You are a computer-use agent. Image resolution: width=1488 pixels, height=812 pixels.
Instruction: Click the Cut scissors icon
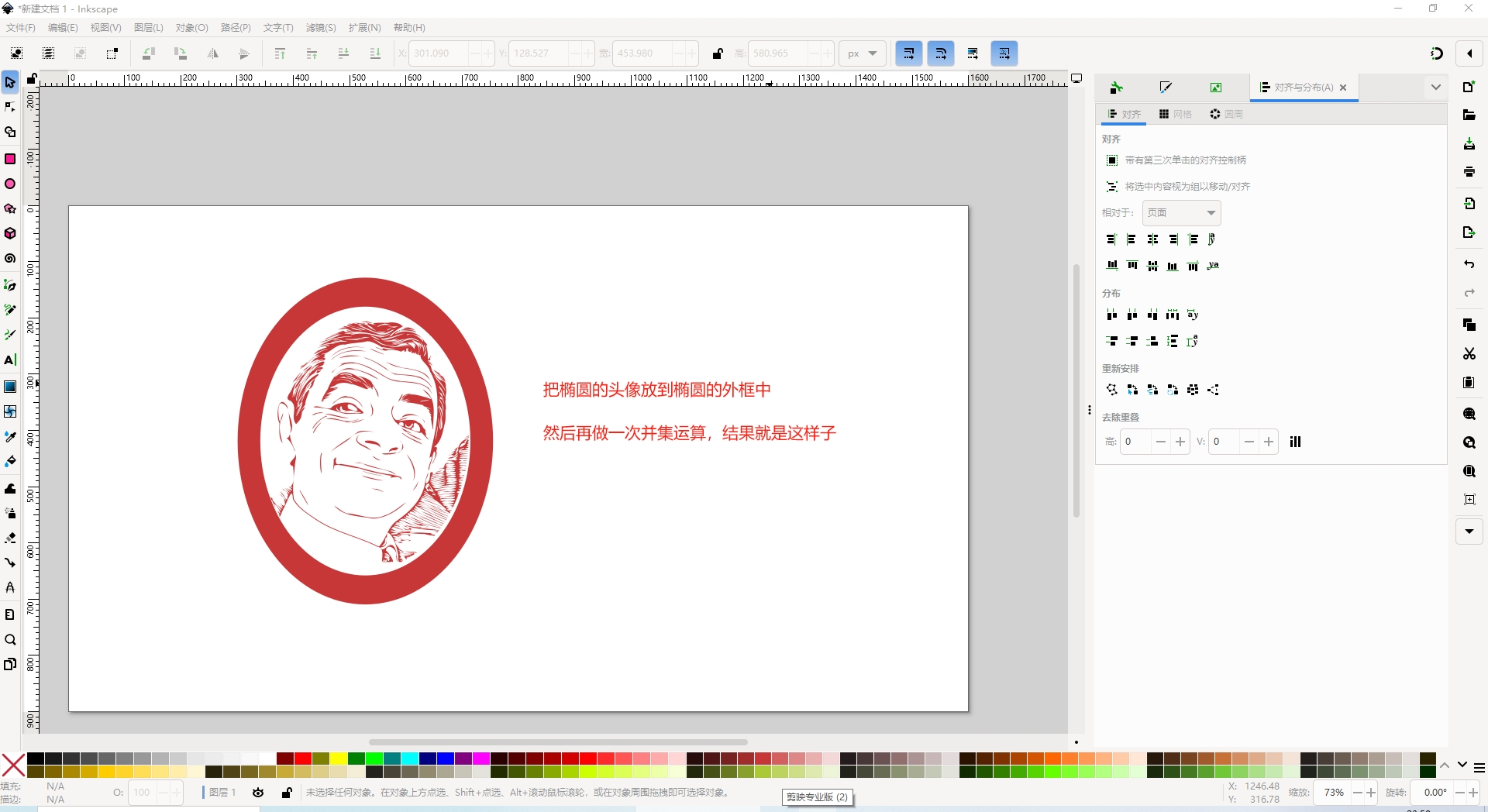point(1469,354)
